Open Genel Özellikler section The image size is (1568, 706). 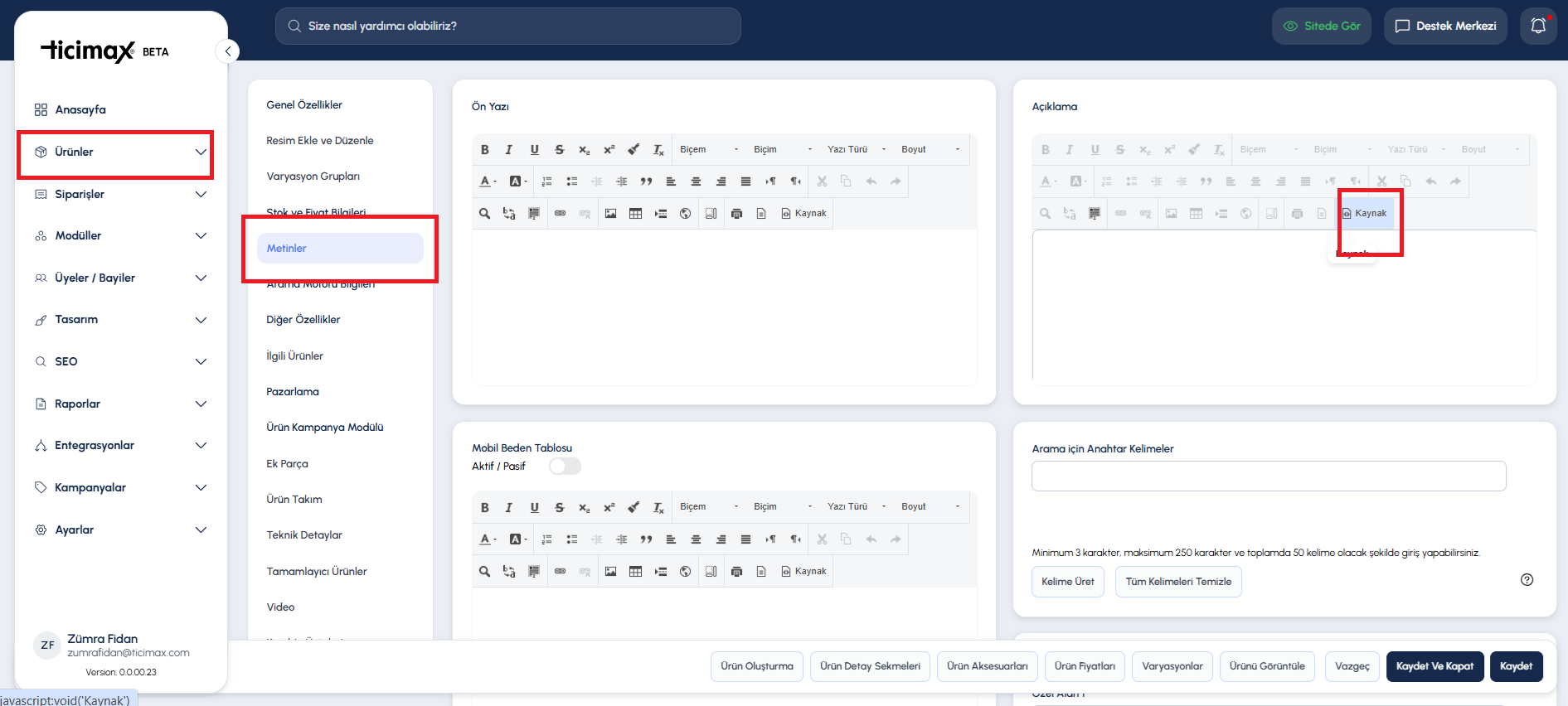pos(304,105)
